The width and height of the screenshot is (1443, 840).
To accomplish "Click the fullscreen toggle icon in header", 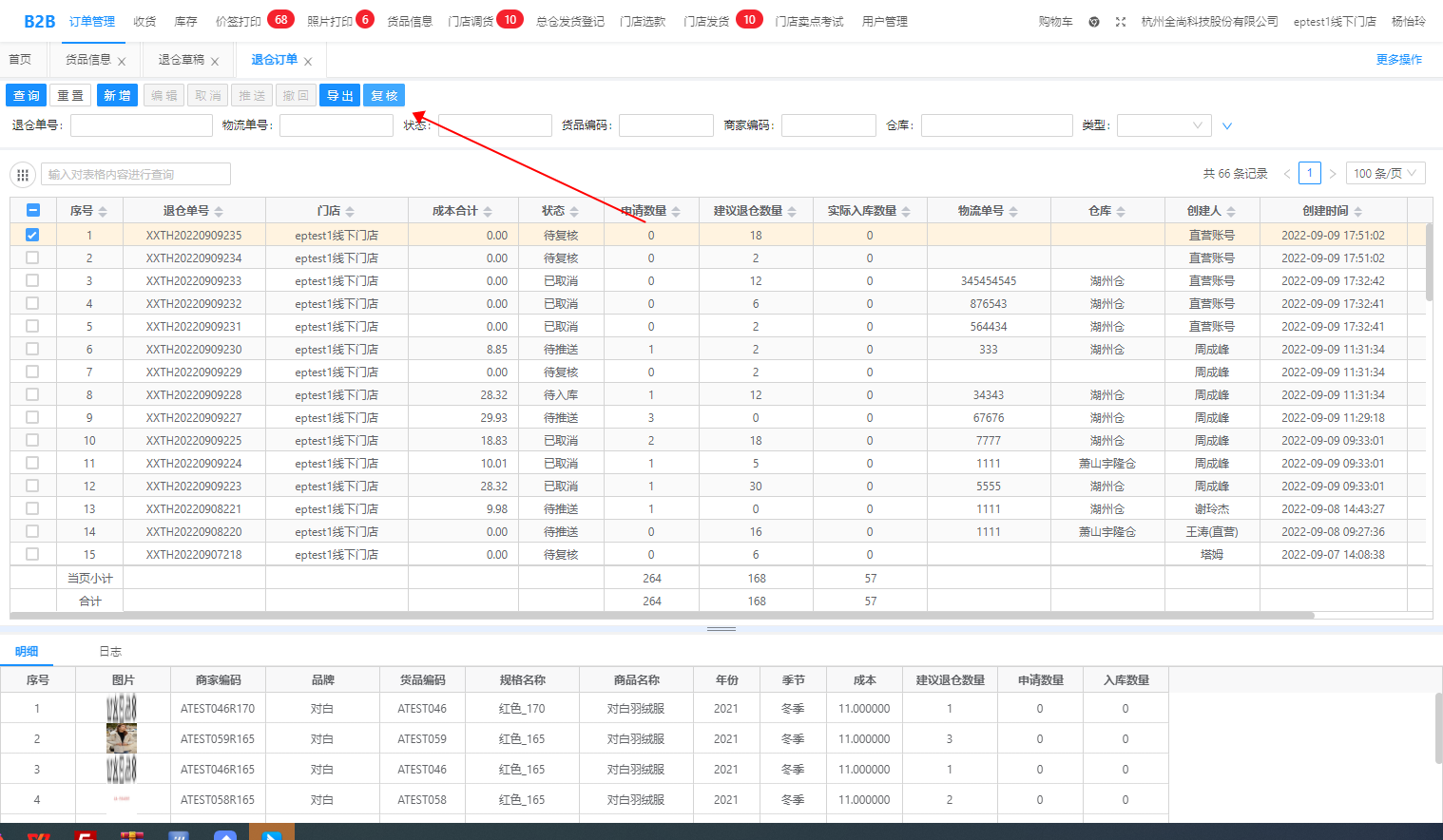I will [1121, 22].
